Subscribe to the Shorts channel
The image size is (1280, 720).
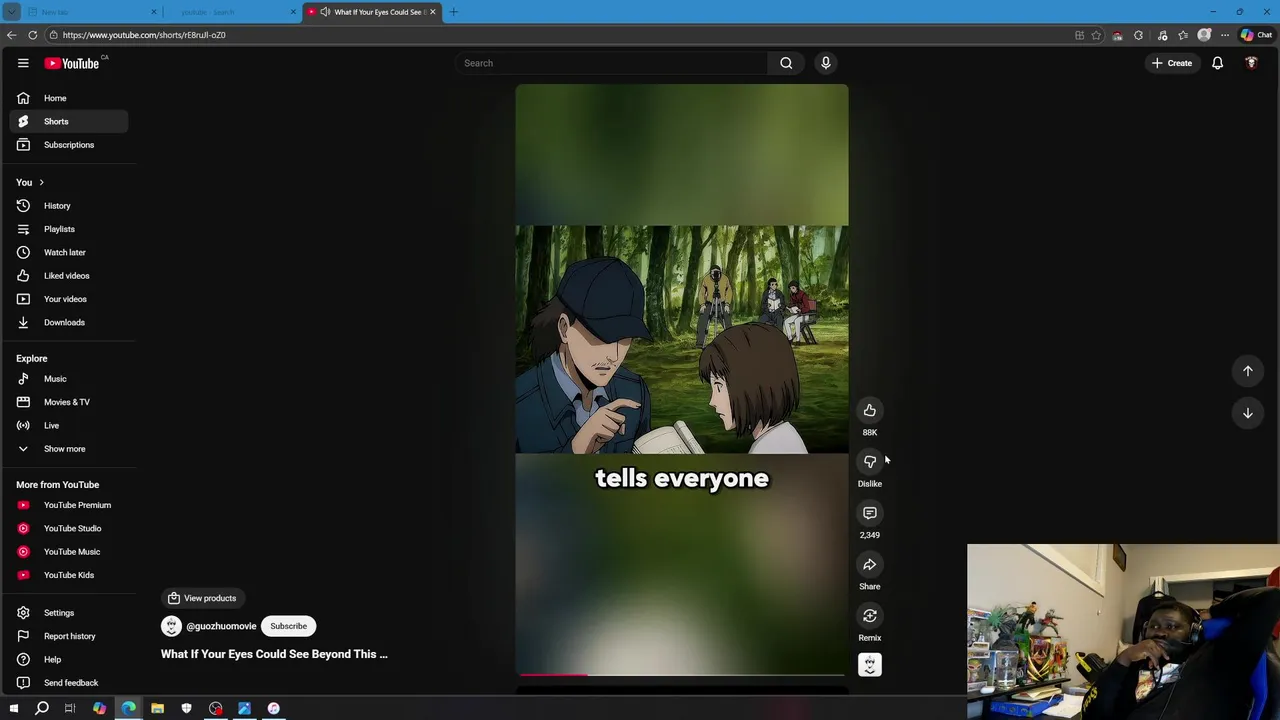288,626
